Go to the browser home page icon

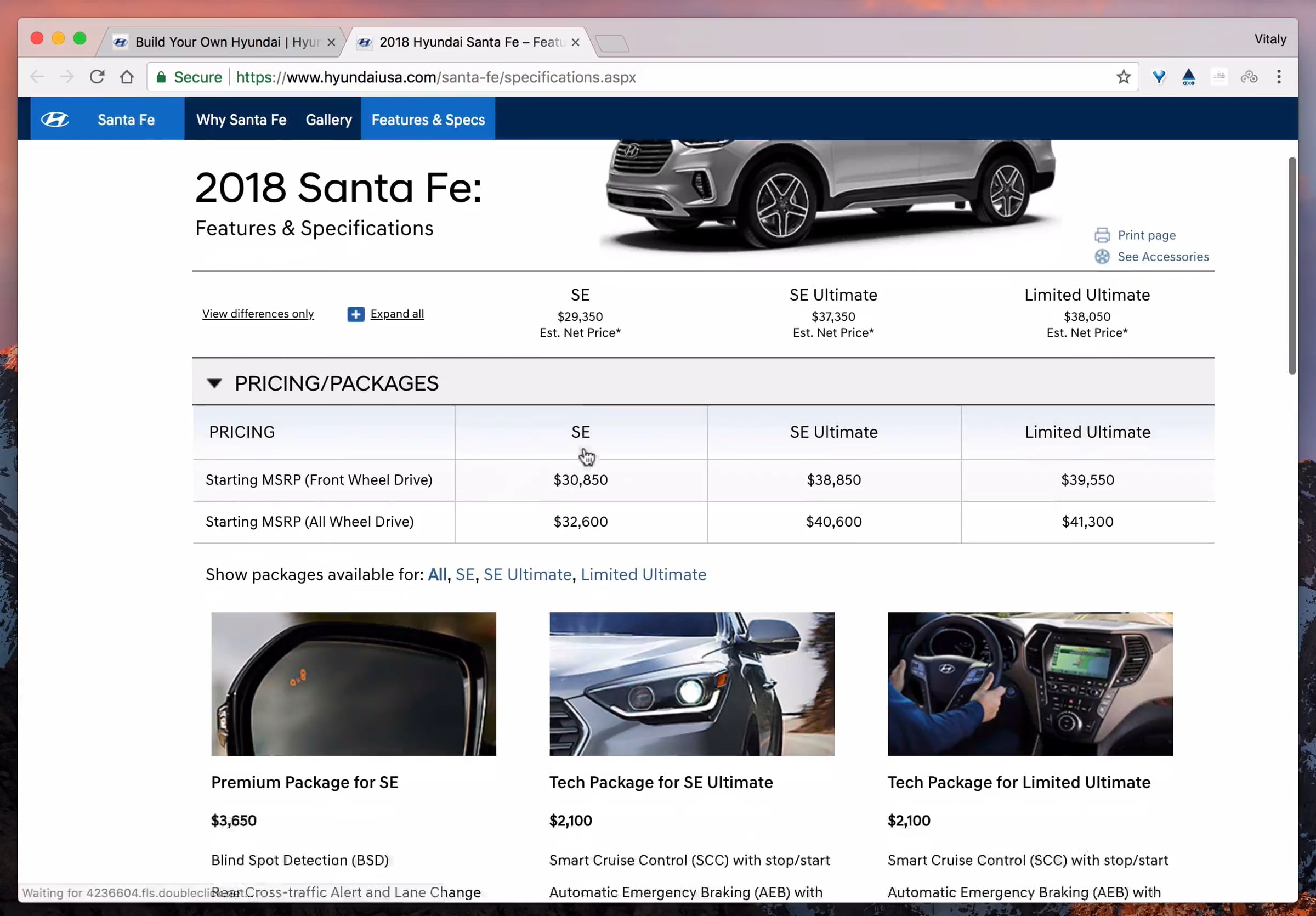point(127,77)
